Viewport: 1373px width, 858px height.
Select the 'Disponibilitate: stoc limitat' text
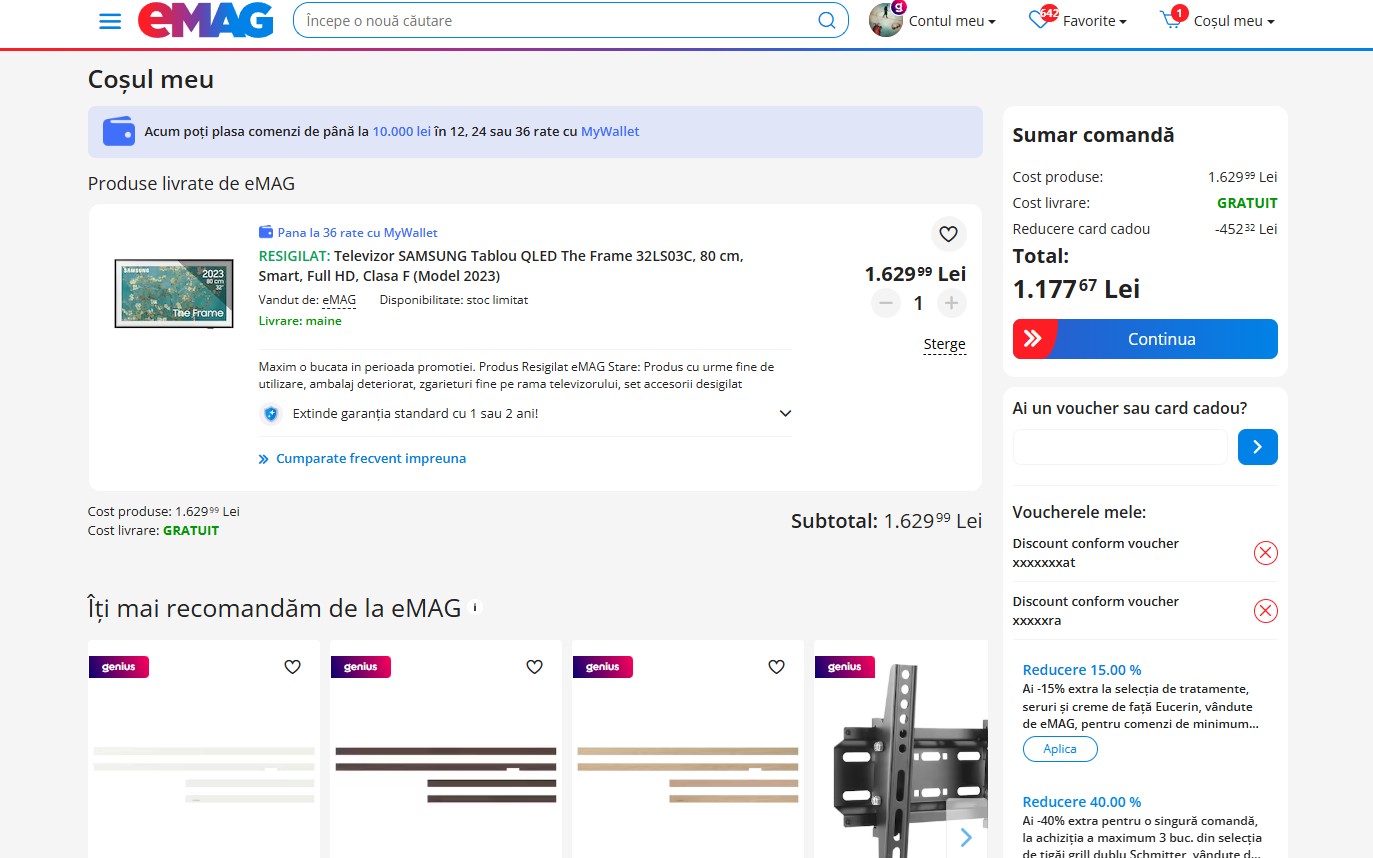(454, 300)
